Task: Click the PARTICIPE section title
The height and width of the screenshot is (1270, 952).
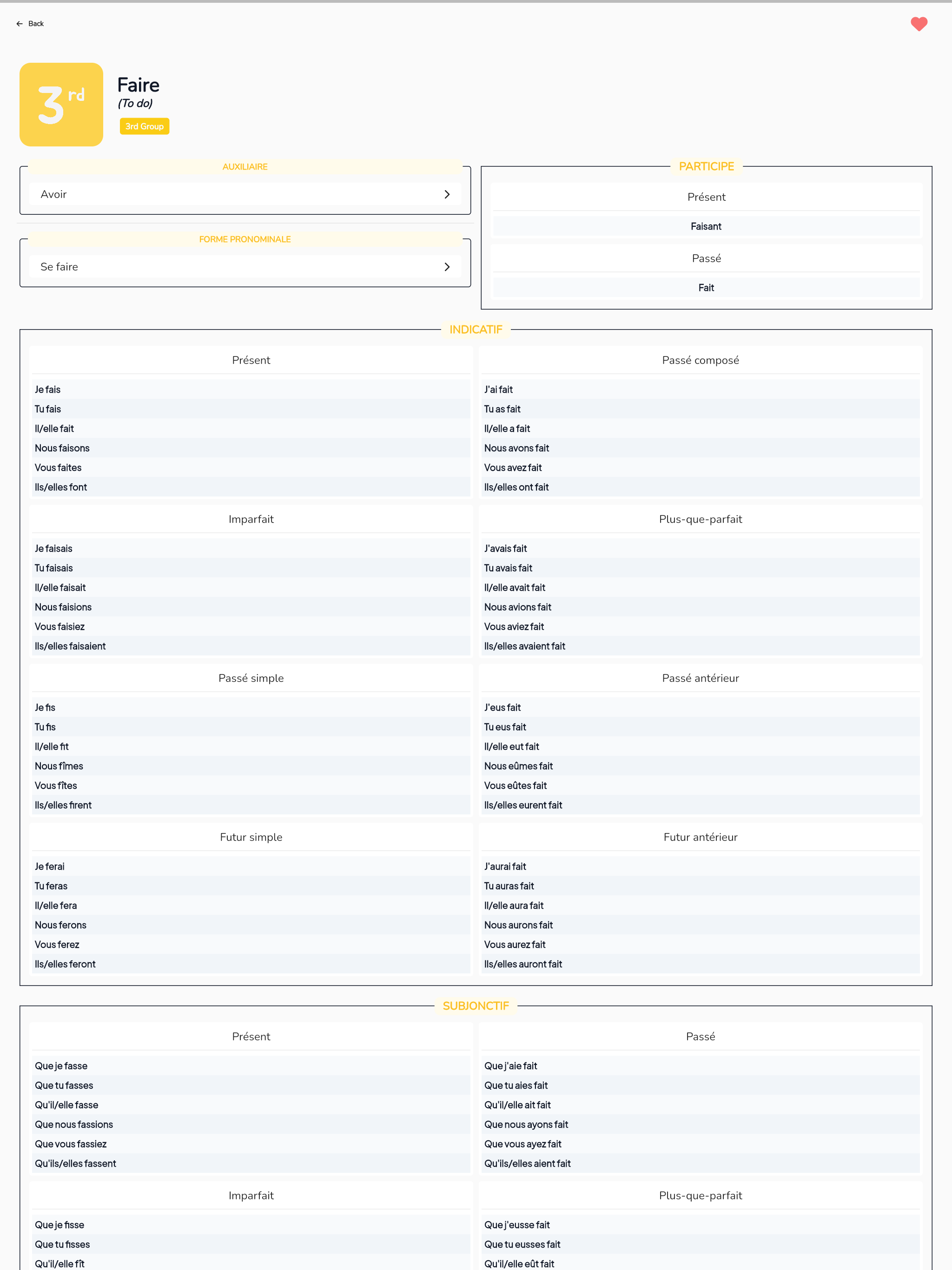Action: (706, 166)
